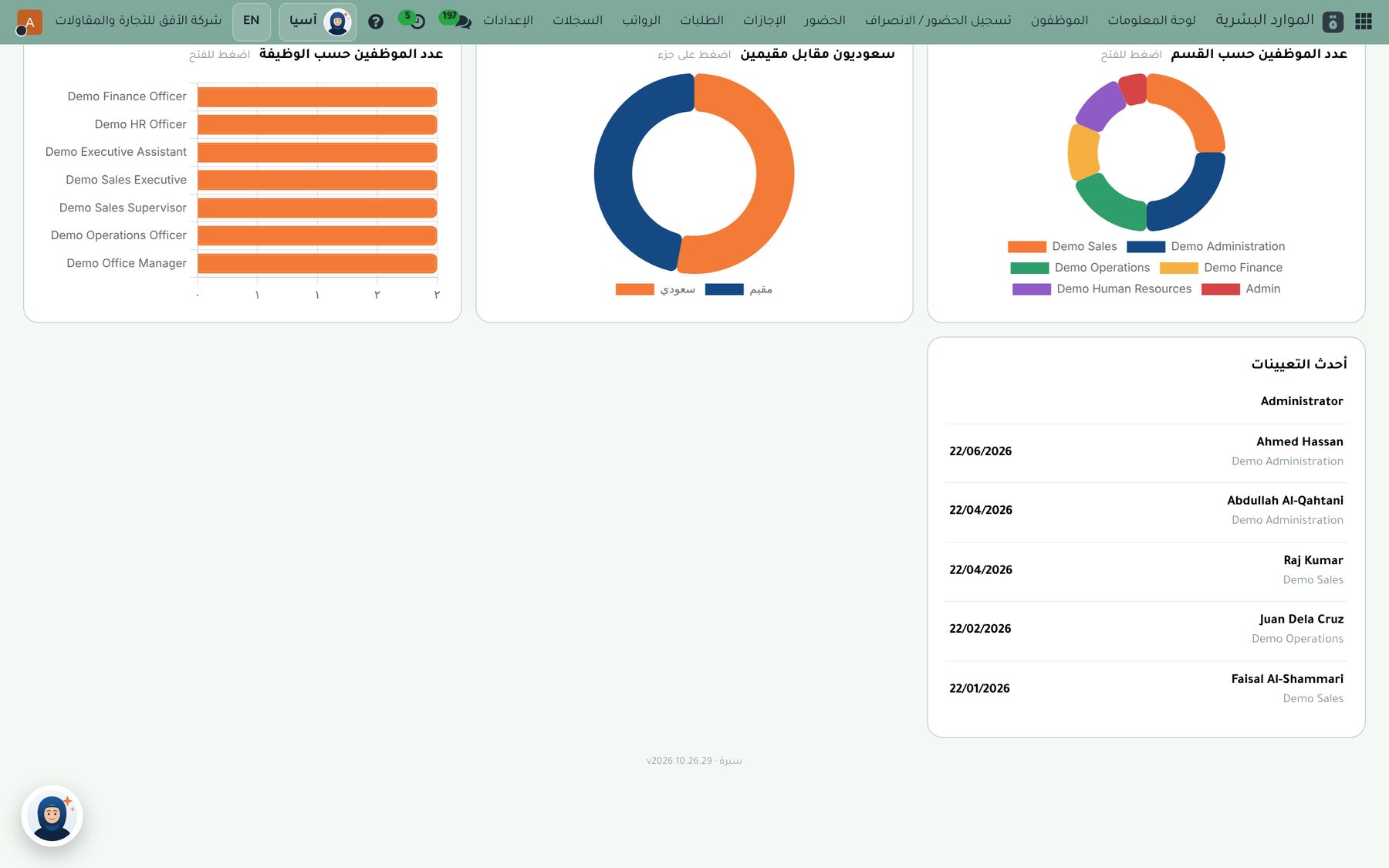
Task: Open the الإجازات menu
Action: click(764, 20)
